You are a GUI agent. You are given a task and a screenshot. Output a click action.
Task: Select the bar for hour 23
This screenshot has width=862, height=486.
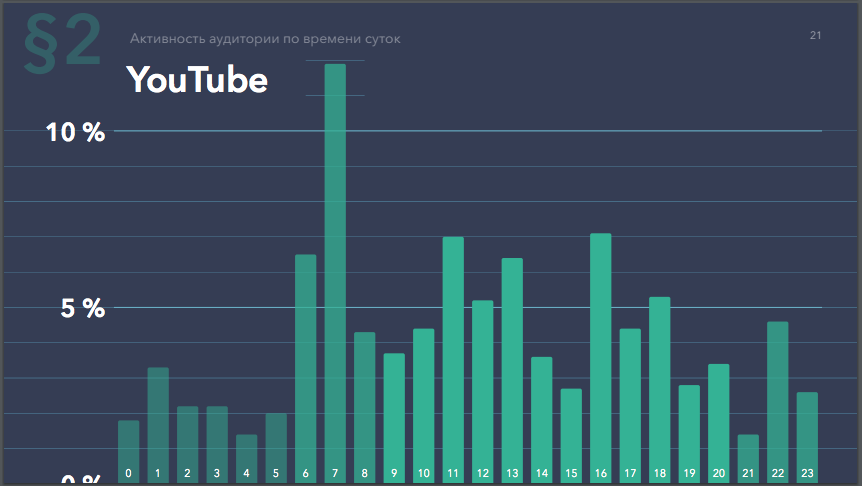(x=808, y=438)
